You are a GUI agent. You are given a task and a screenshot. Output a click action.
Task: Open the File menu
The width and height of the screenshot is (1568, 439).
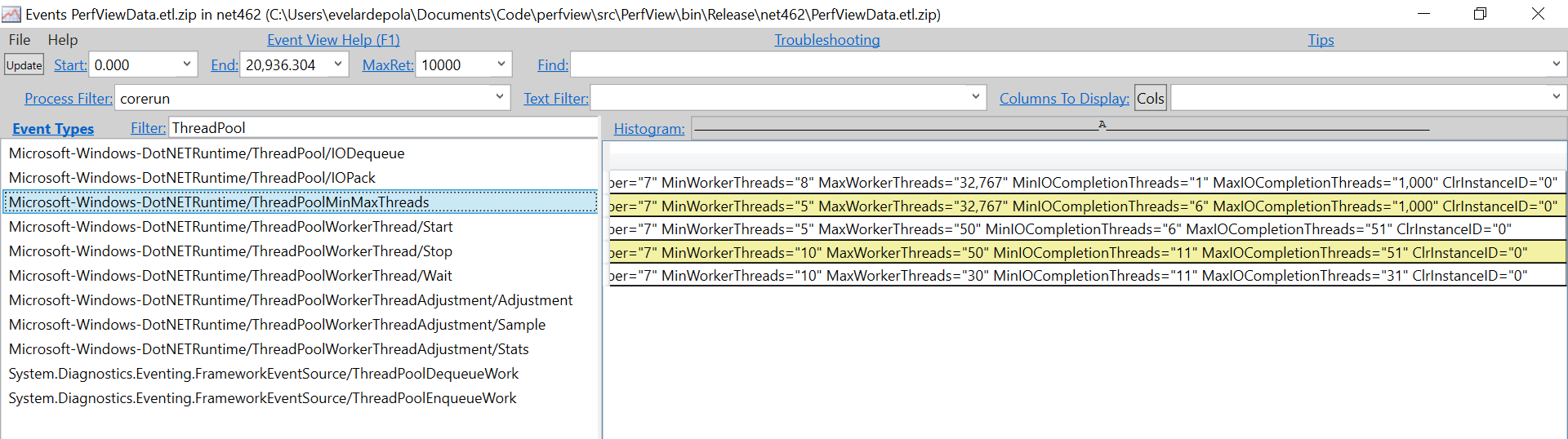click(x=20, y=40)
